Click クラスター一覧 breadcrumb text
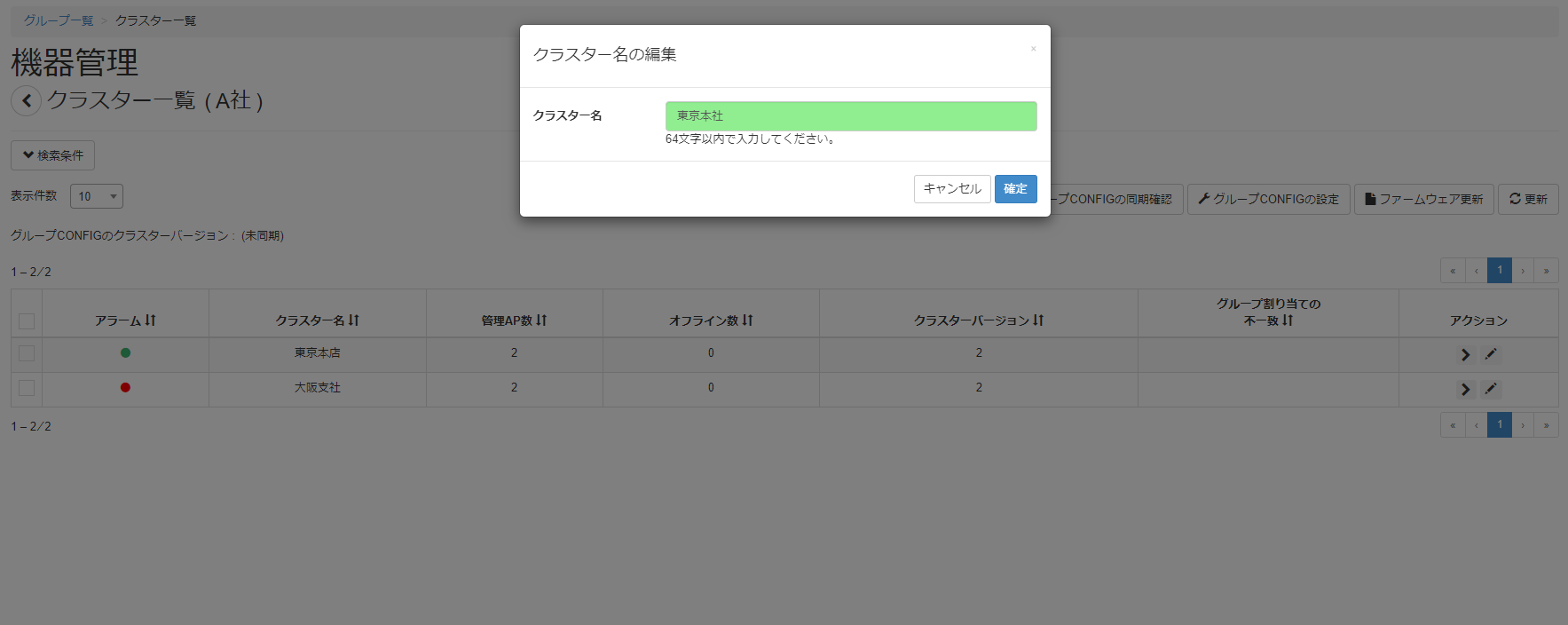1568x625 pixels. [x=156, y=20]
